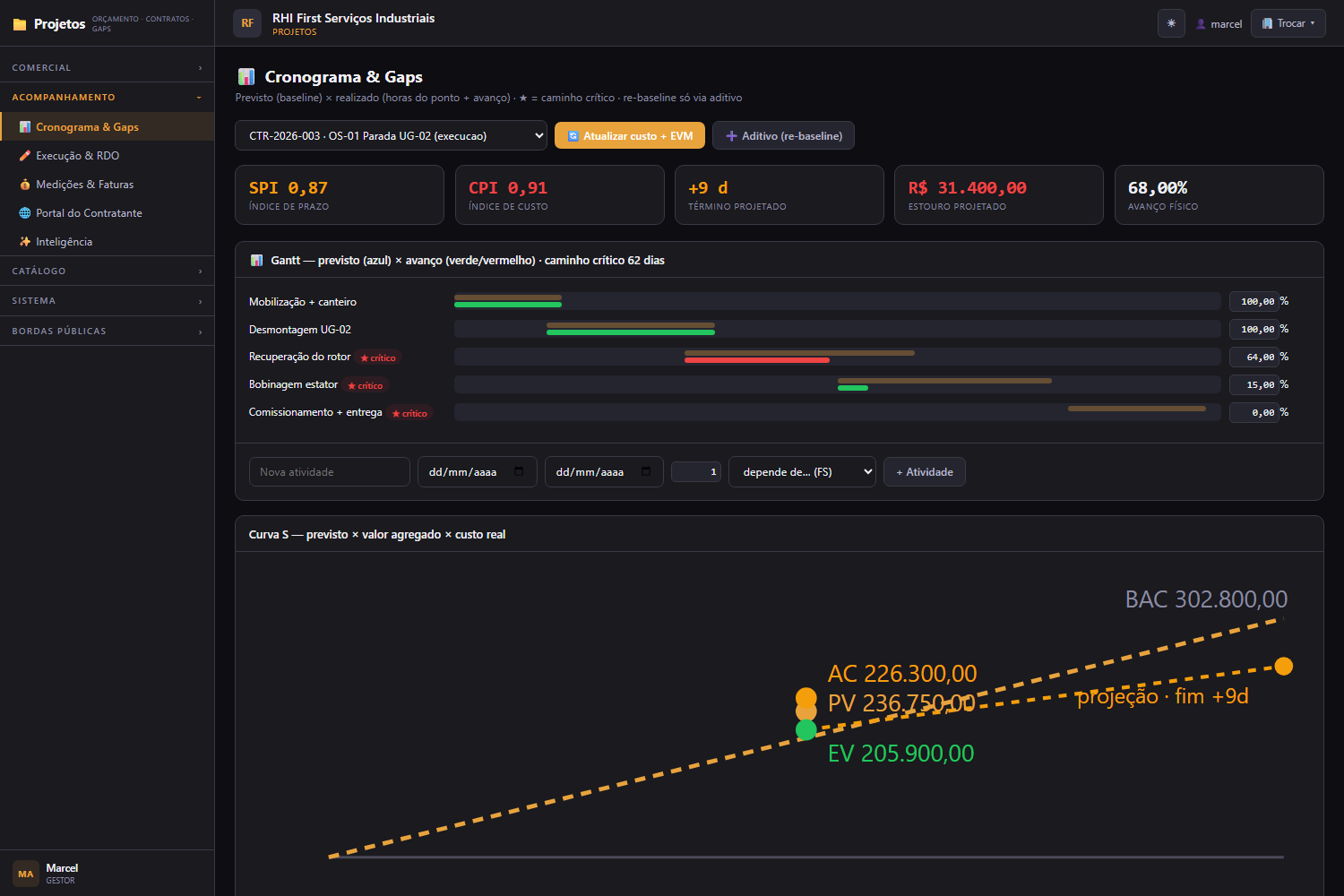The width and height of the screenshot is (1344, 896).
Task: Click the RF organization badge
Action: pyautogui.click(x=247, y=23)
